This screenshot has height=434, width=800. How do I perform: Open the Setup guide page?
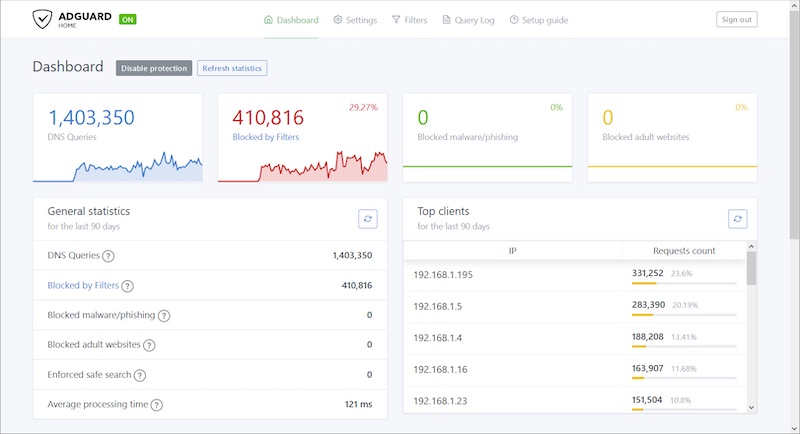tap(539, 20)
